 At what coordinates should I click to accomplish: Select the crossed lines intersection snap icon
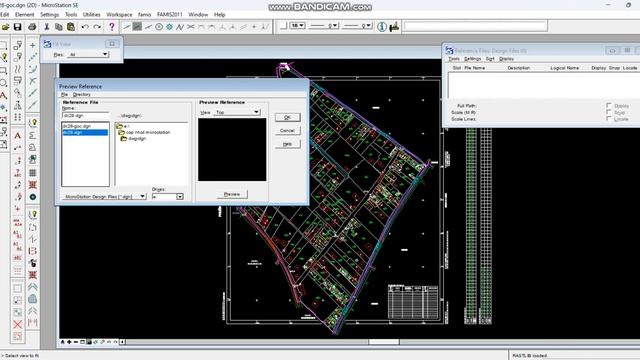(191, 27)
